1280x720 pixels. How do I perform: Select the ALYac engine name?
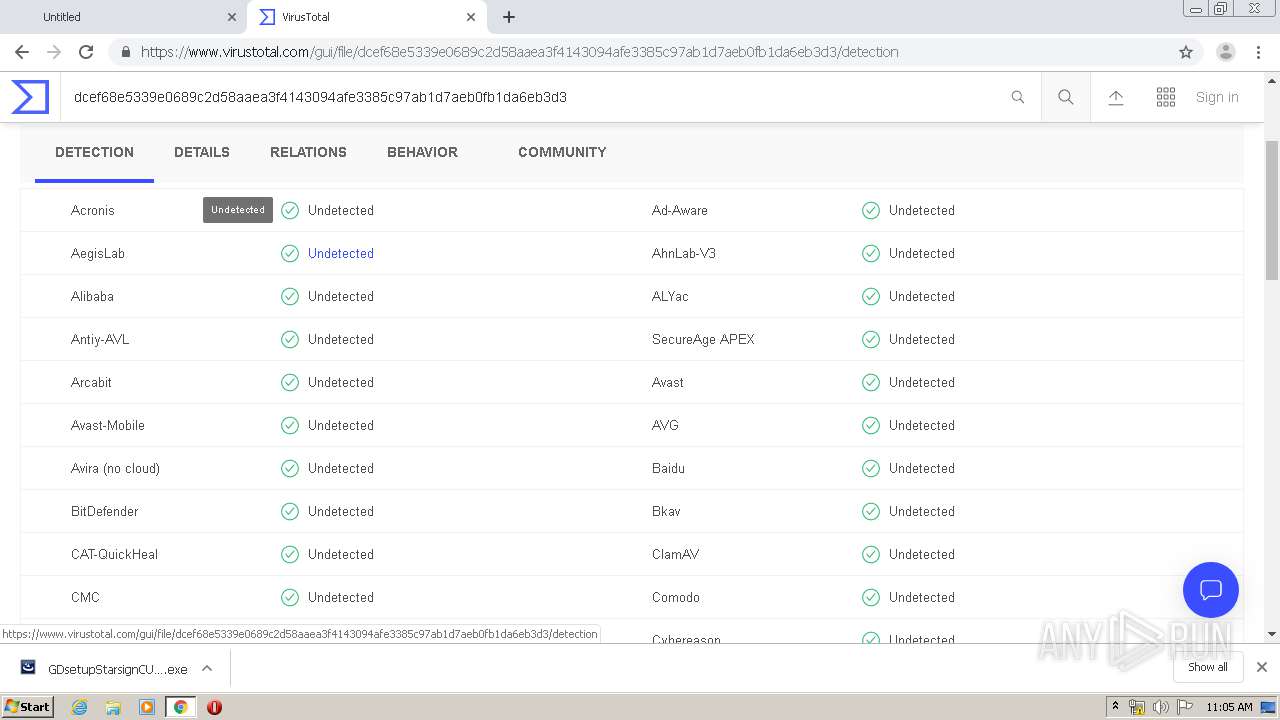click(670, 296)
